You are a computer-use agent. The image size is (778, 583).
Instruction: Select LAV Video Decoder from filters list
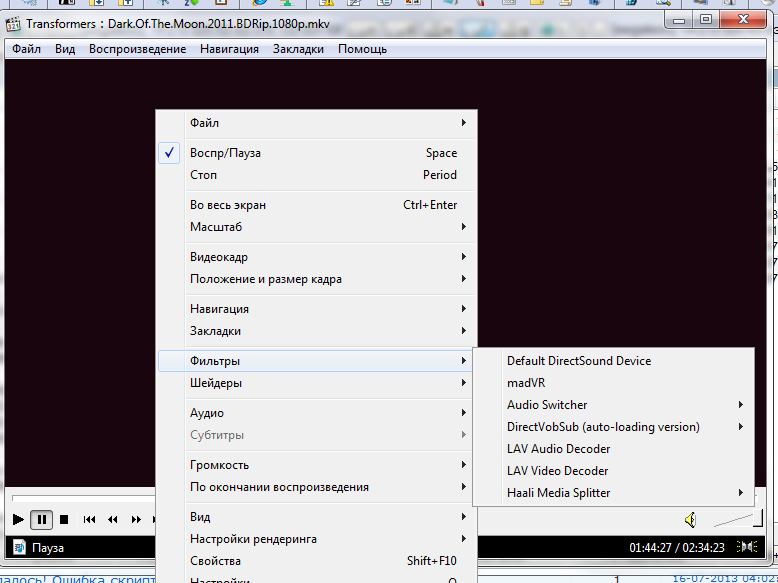click(x=557, y=471)
